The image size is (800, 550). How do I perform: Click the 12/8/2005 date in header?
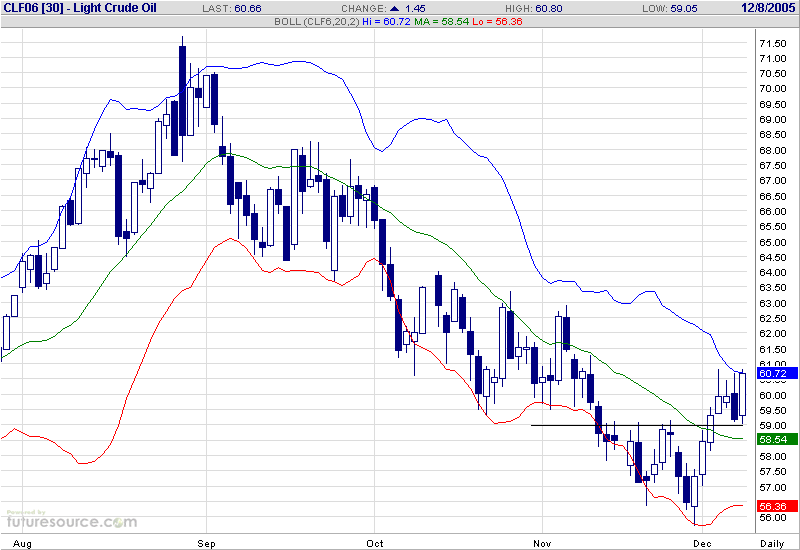point(769,8)
